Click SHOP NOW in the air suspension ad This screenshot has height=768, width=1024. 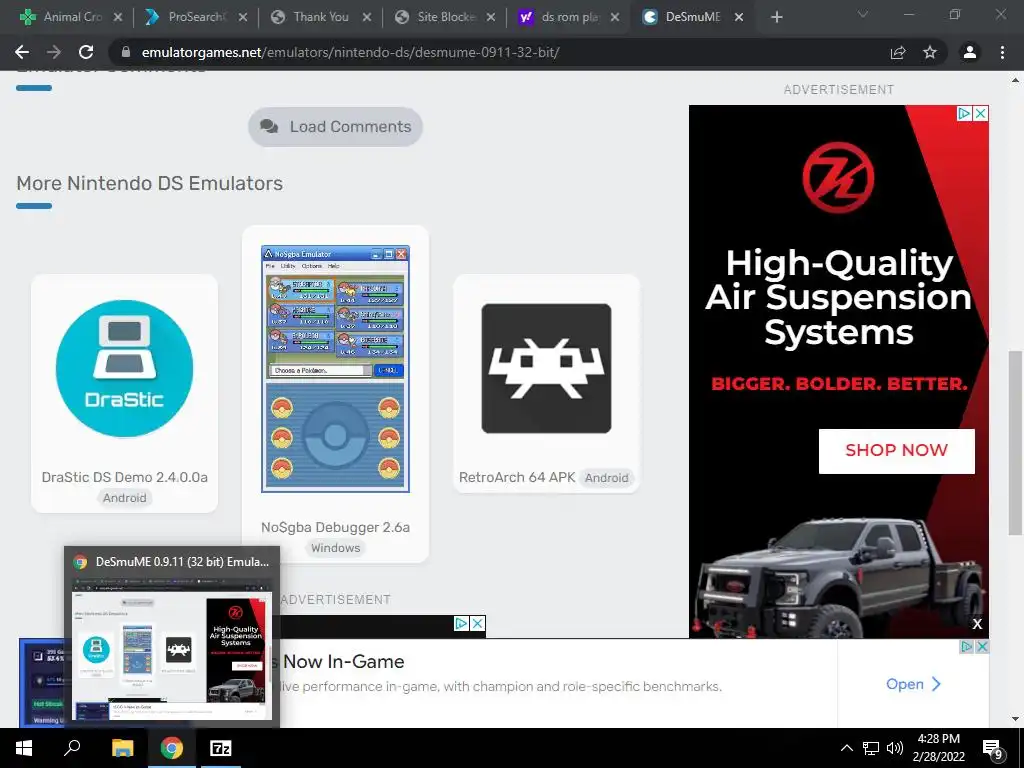tap(896, 451)
